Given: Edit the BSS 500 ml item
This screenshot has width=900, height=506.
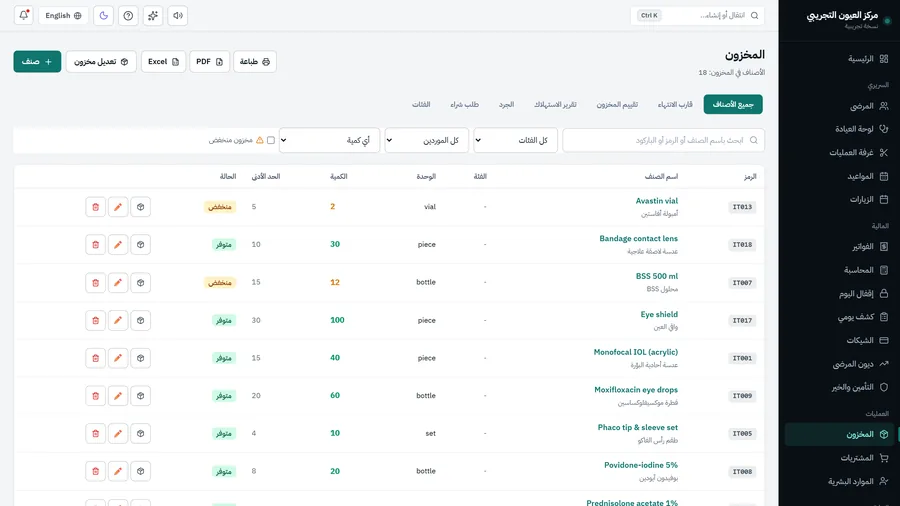Looking at the screenshot, I should [x=118, y=283].
